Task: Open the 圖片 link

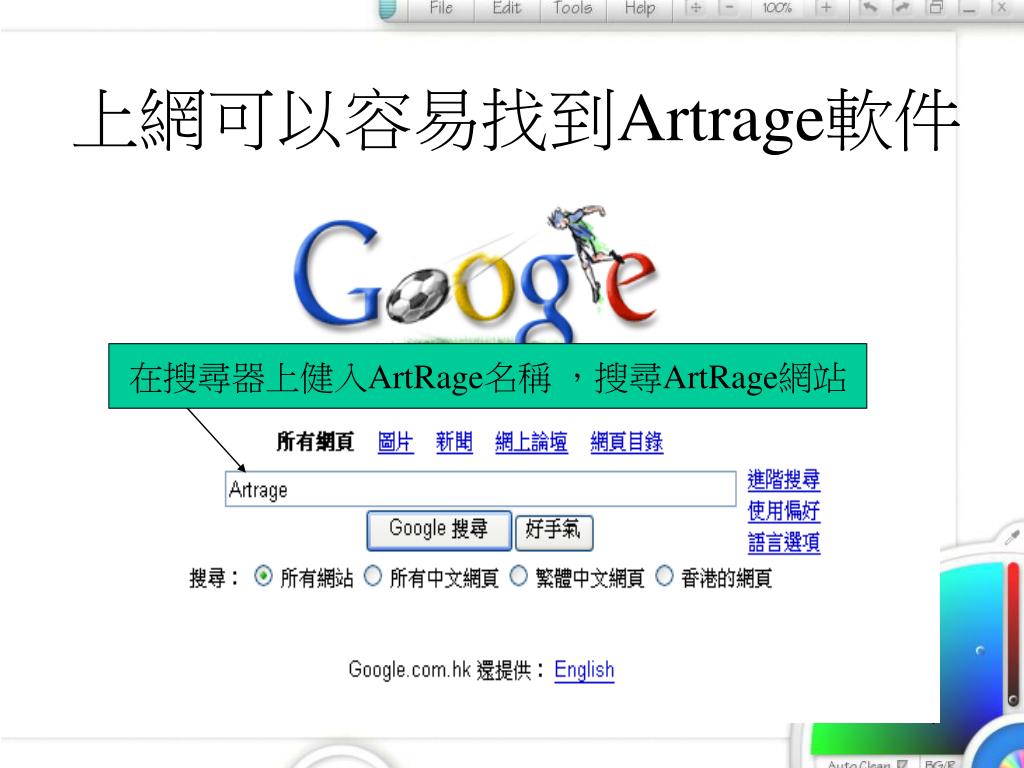Action: 396,442
